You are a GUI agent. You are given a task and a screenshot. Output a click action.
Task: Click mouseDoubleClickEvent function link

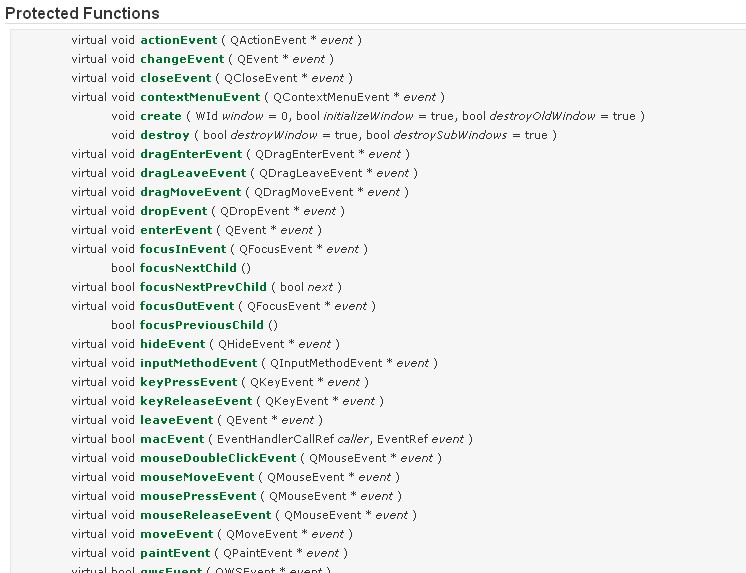pyautogui.click(x=218, y=458)
